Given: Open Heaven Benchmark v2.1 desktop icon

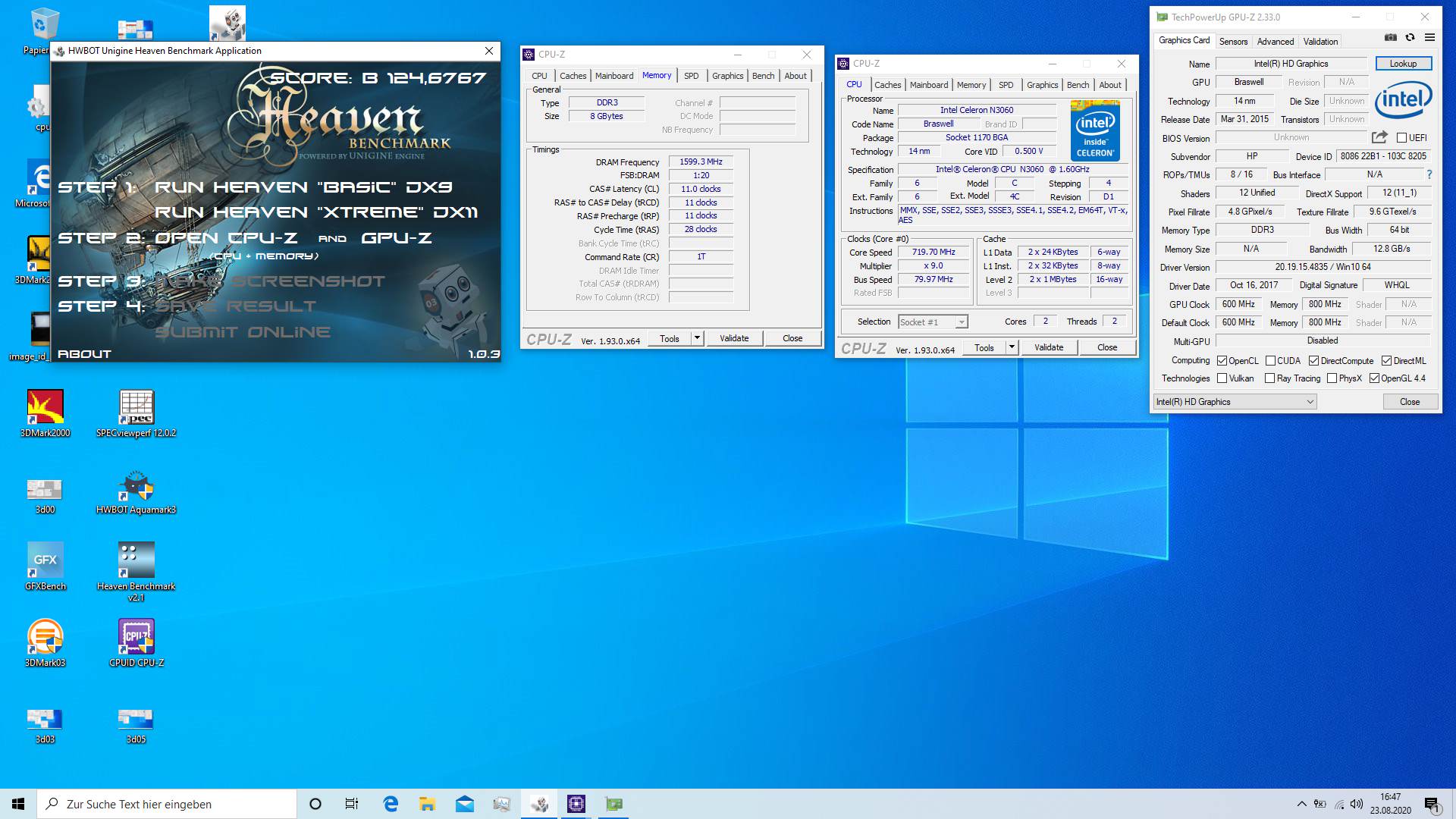Looking at the screenshot, I should (136, 572).
